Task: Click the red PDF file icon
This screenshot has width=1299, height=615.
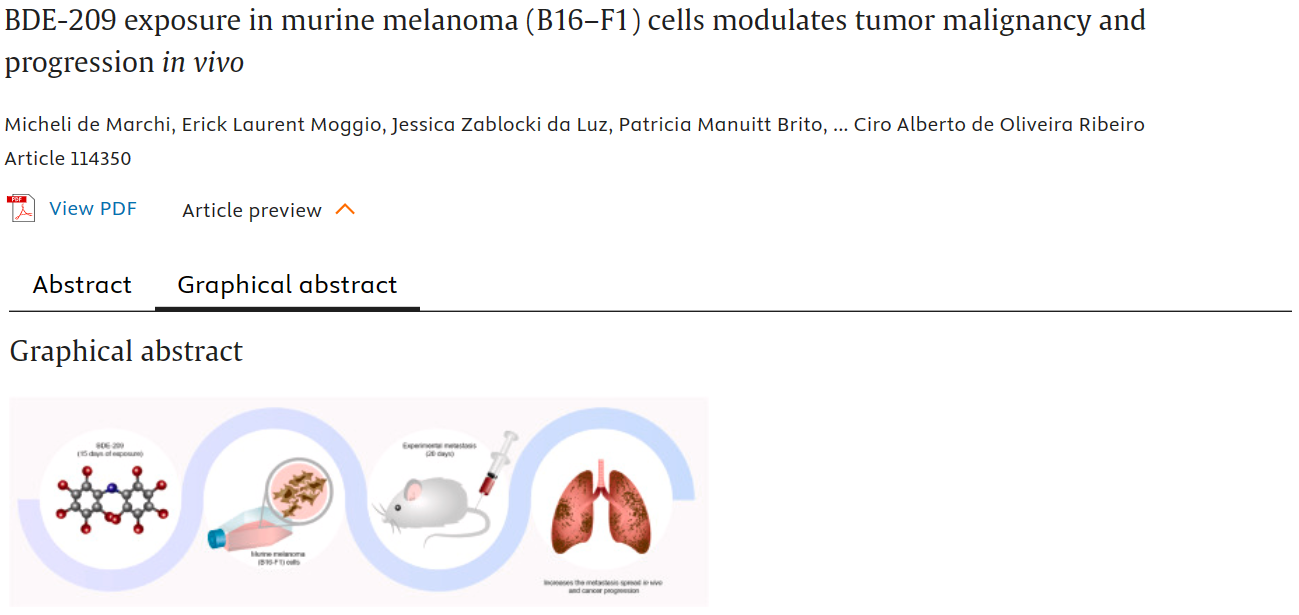Action: (21, 209)
